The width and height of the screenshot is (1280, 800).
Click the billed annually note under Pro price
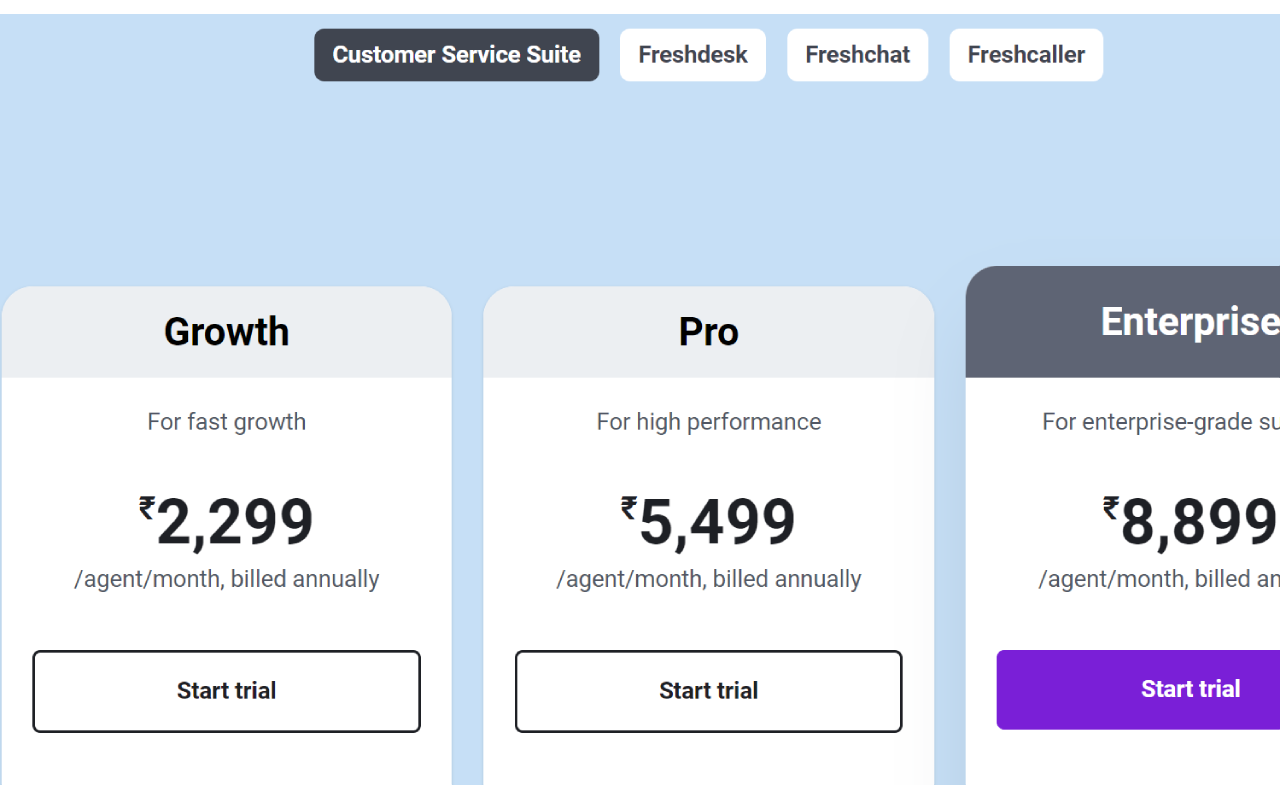pyautogui.click(x=708, y=579)
